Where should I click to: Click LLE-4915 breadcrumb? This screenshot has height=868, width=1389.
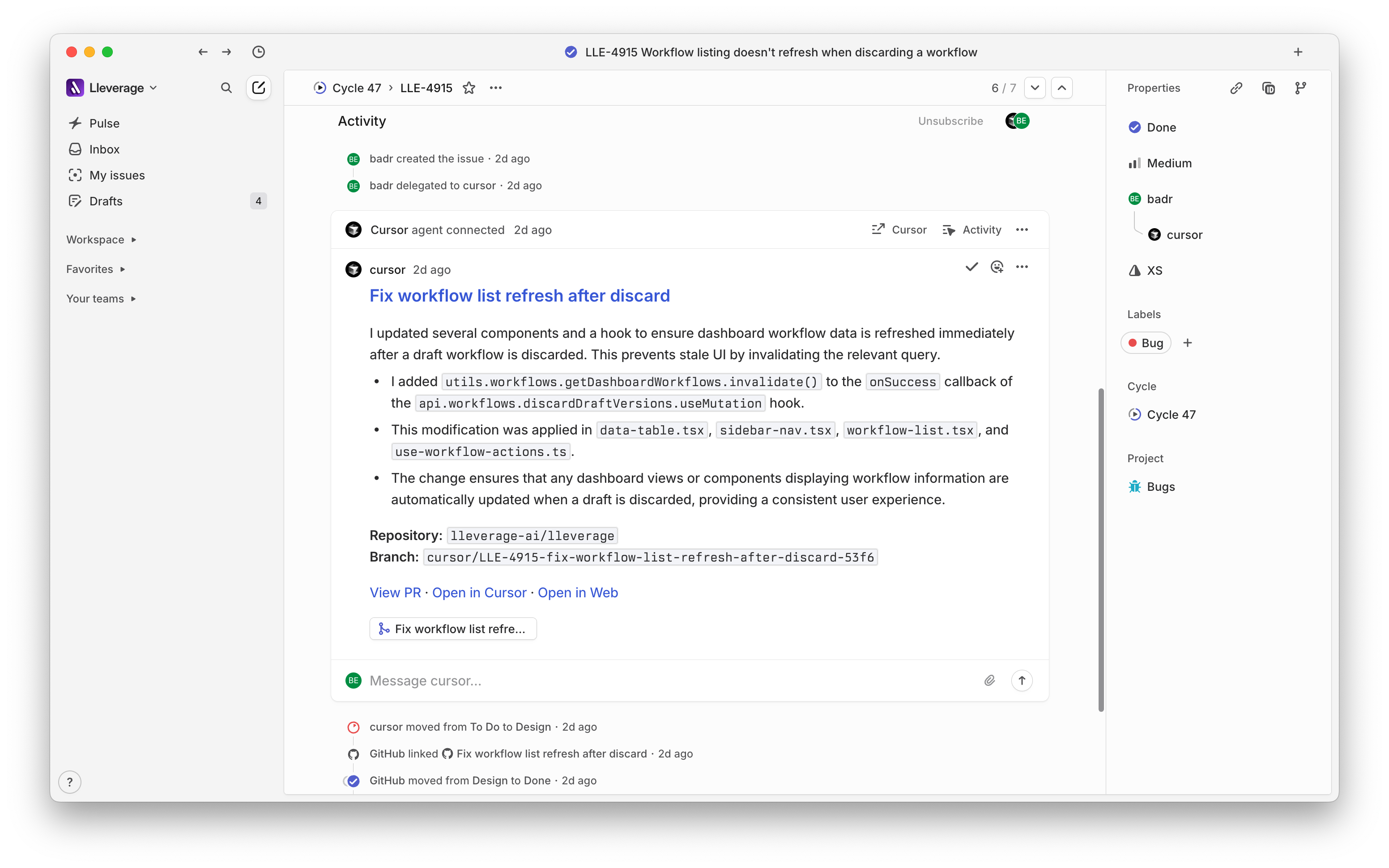[426, 88]
